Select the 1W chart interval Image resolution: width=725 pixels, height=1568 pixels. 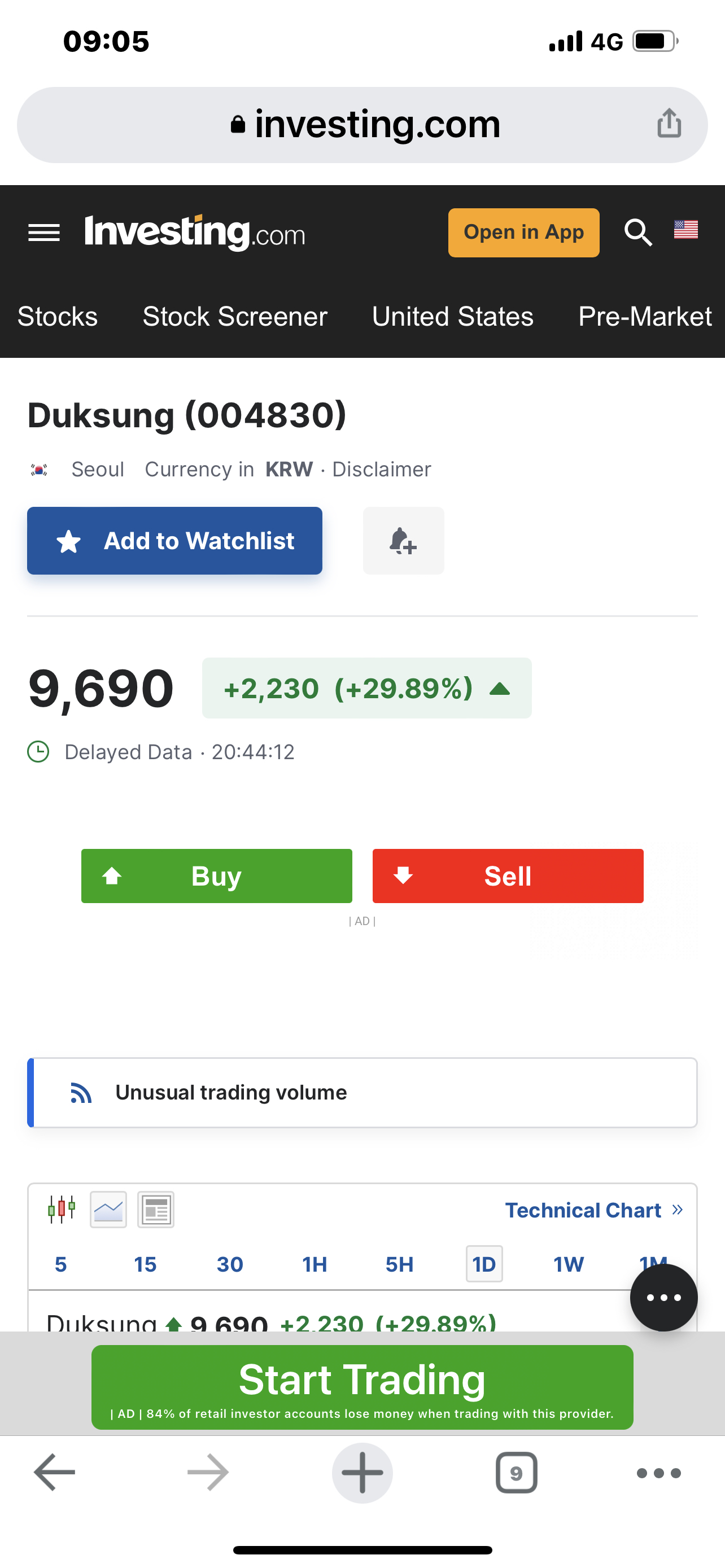(x=568, y=1264)
